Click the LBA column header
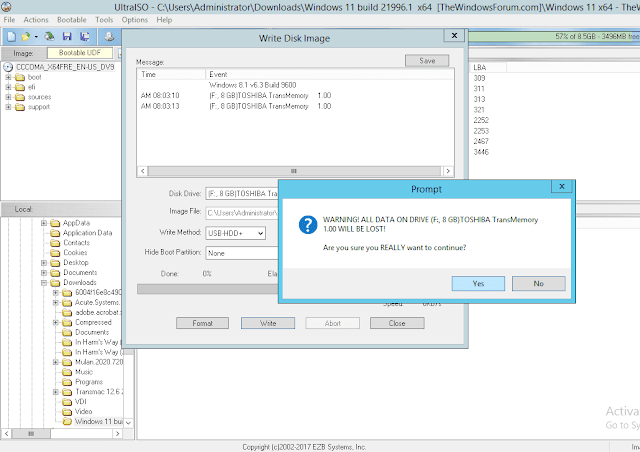Viewport: 640px width, 452px height. [x=488, y=67]
